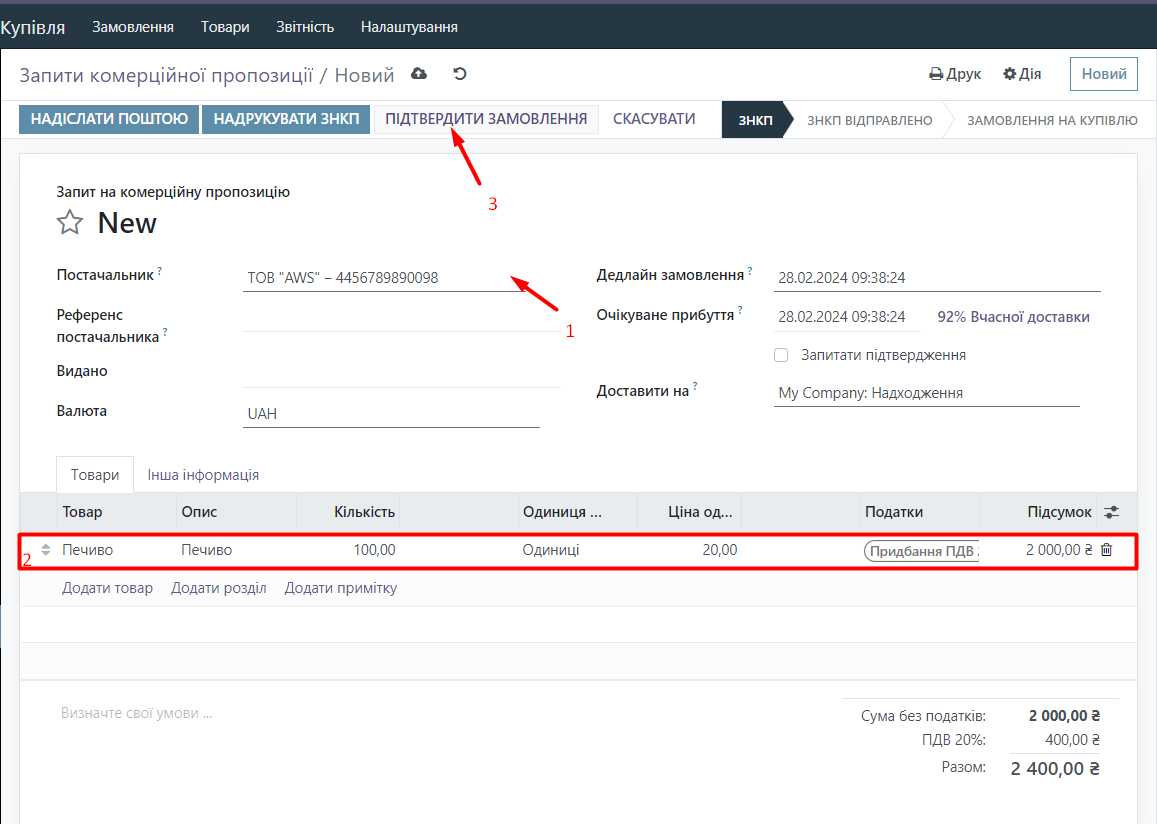Click the Замовлення на купівлю status stage
Screen dimensions: 1157x824
tap(1051, 120)
